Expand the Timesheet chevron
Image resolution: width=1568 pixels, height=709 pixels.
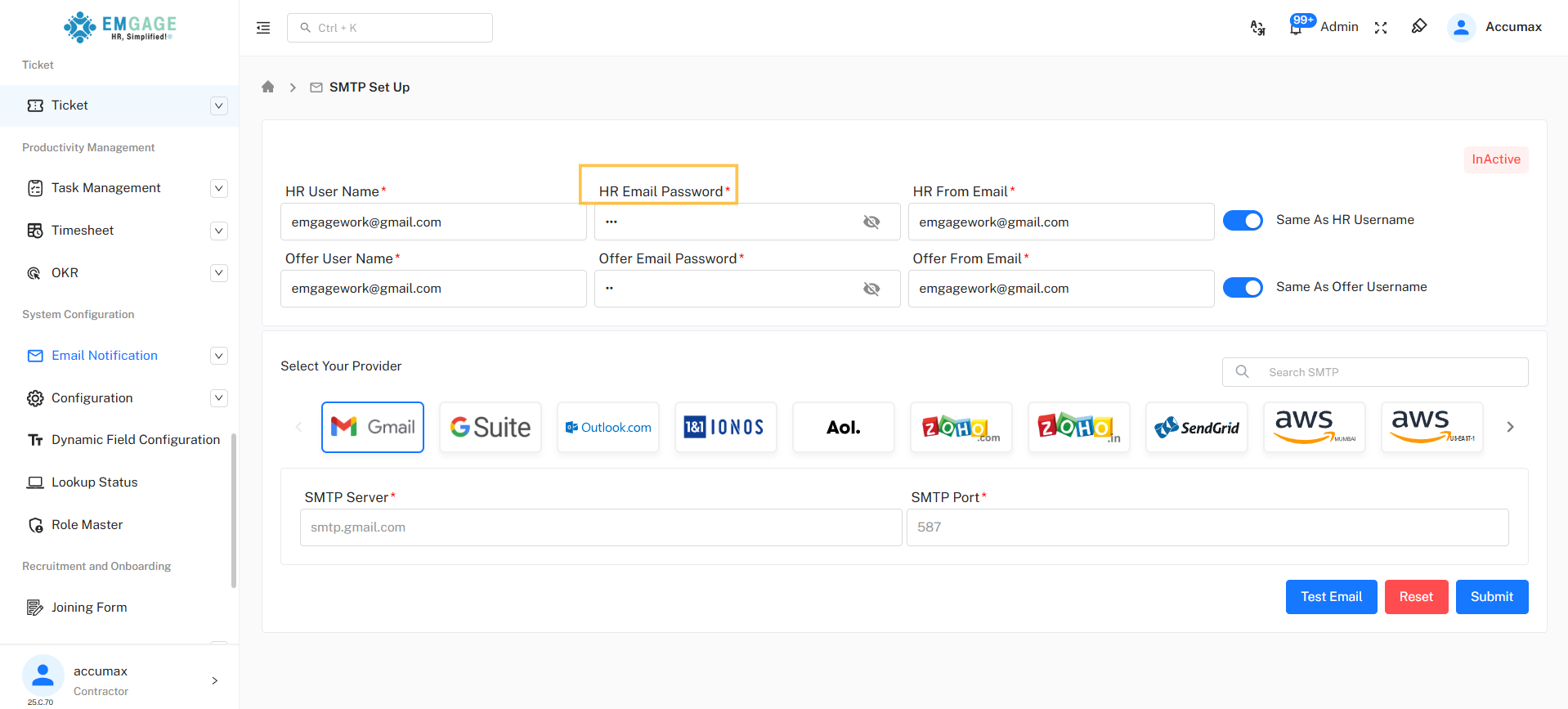click(219, 231)
